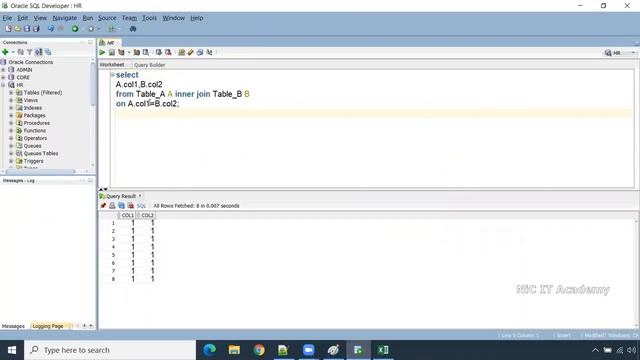
Task: Open Google Chrome from the taskbar
Action: (259, 350)
